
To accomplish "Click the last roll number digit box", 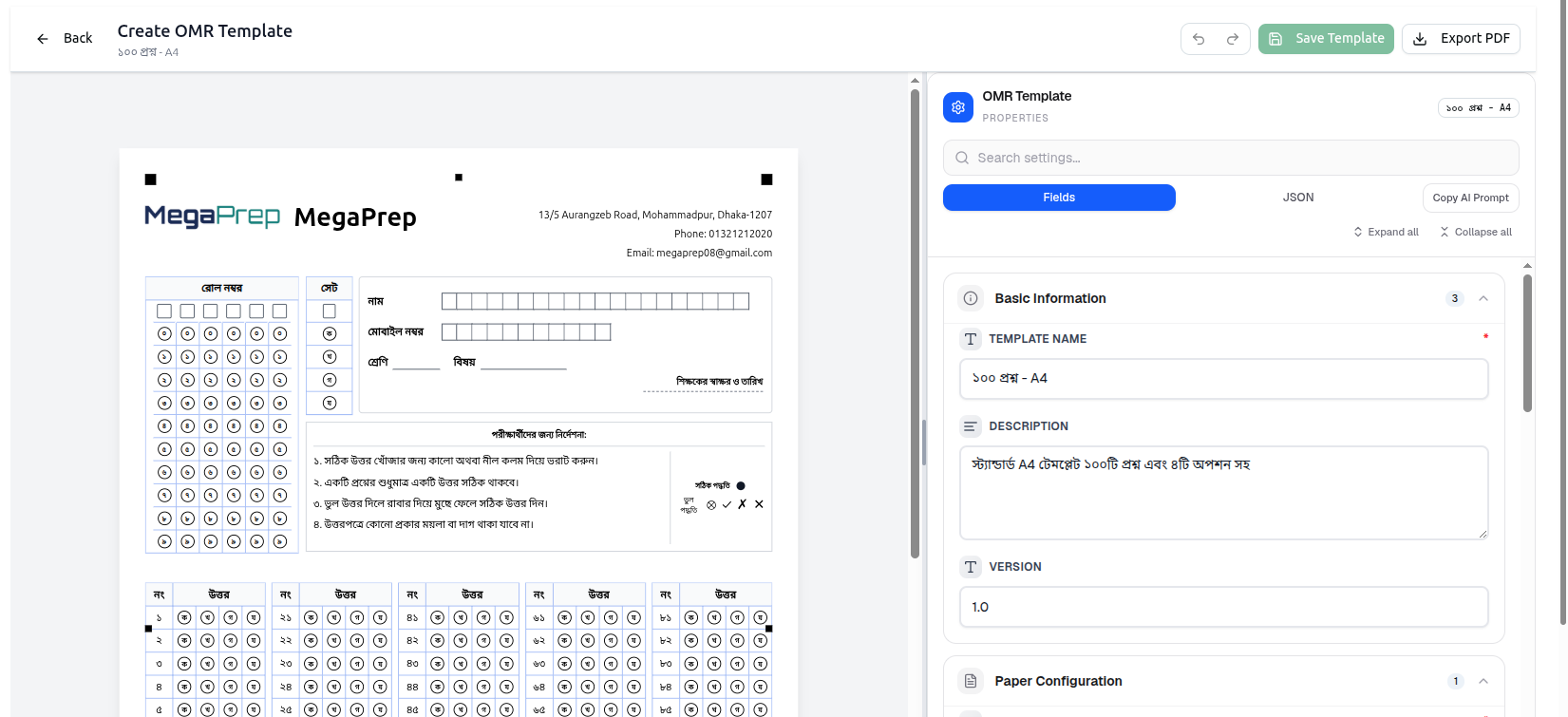I will coord(279,311).
